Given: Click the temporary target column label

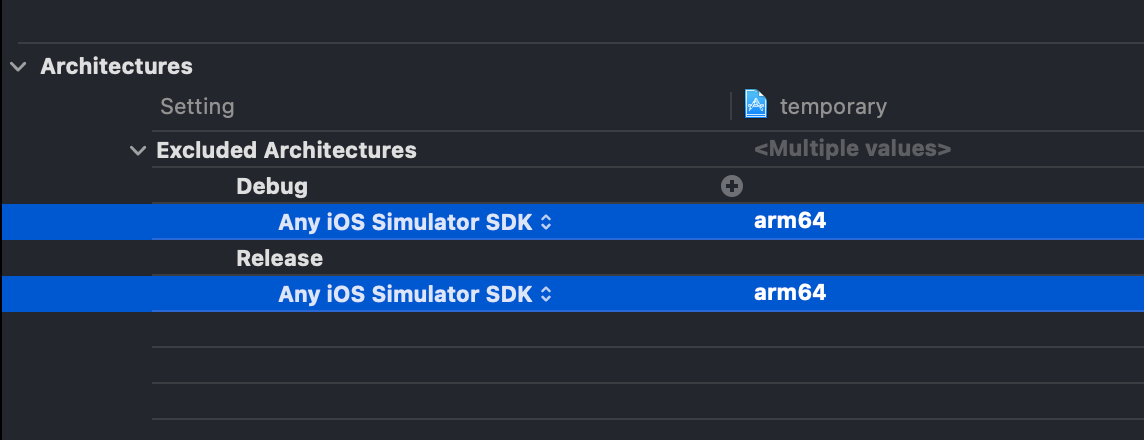Looking at the screenshot, I should pyautogui.click(x=833, y=106).
